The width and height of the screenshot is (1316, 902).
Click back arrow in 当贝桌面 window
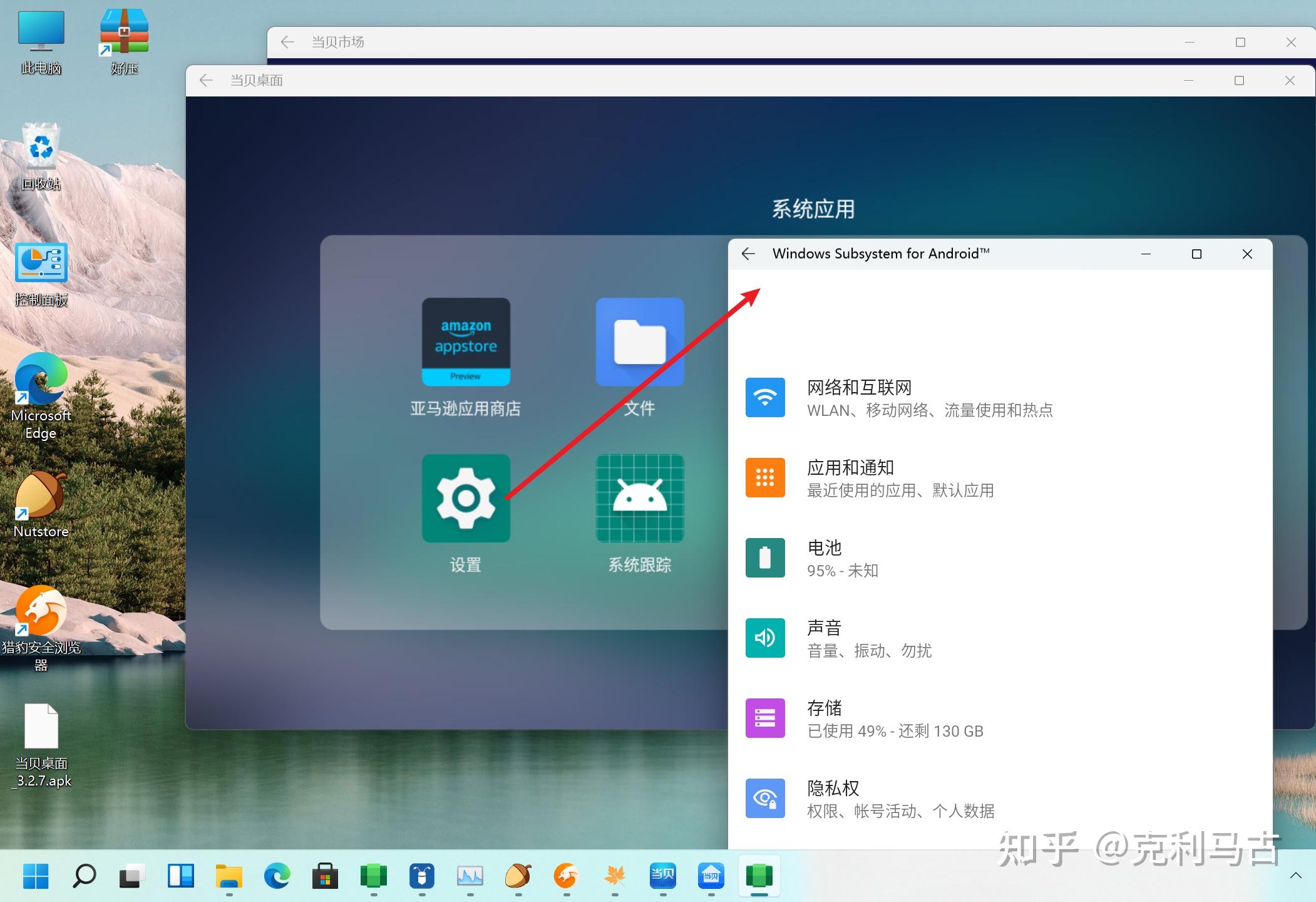(206, 80)
